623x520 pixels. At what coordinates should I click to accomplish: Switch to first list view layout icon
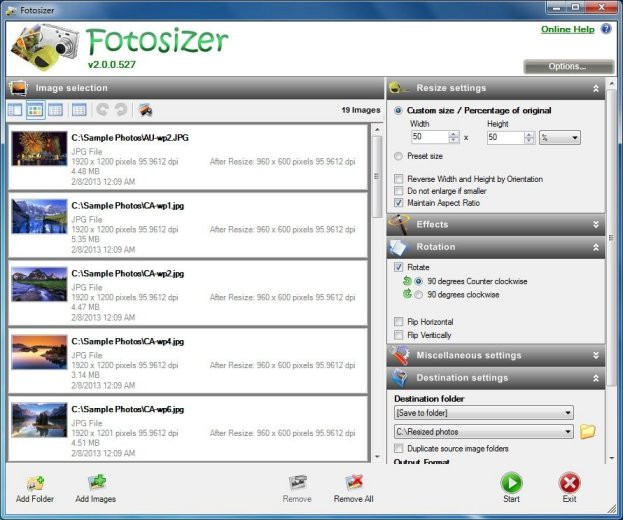pos(15,110)
